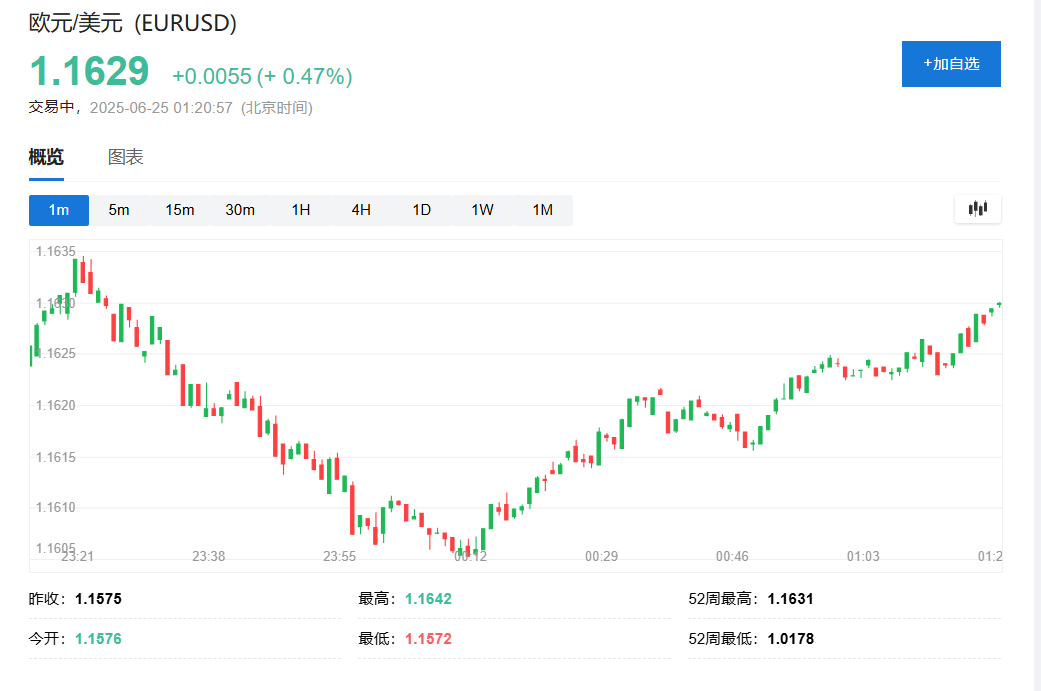Click the 欧元/美元 (EURUSD) title

133,23
